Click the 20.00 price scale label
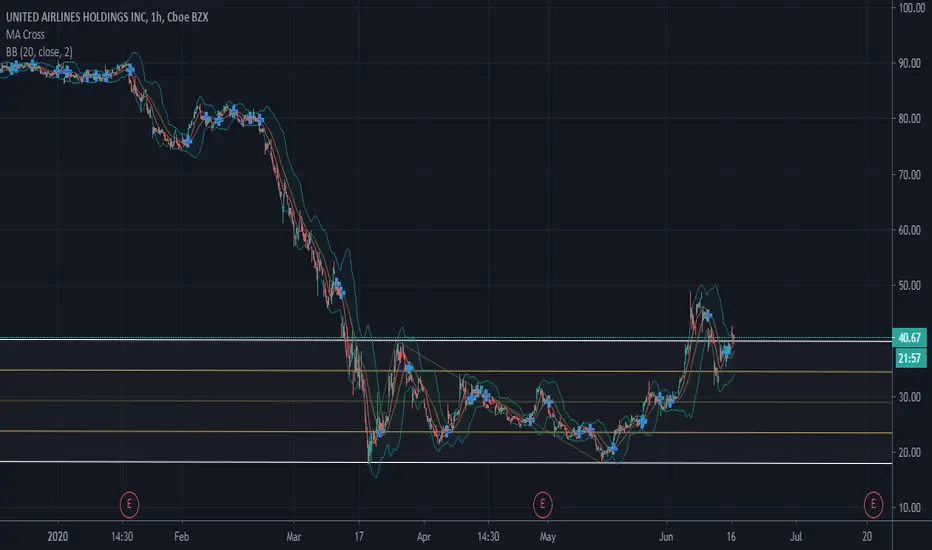The width and height of the screenshot is (932, 550). tap(909, 452)
